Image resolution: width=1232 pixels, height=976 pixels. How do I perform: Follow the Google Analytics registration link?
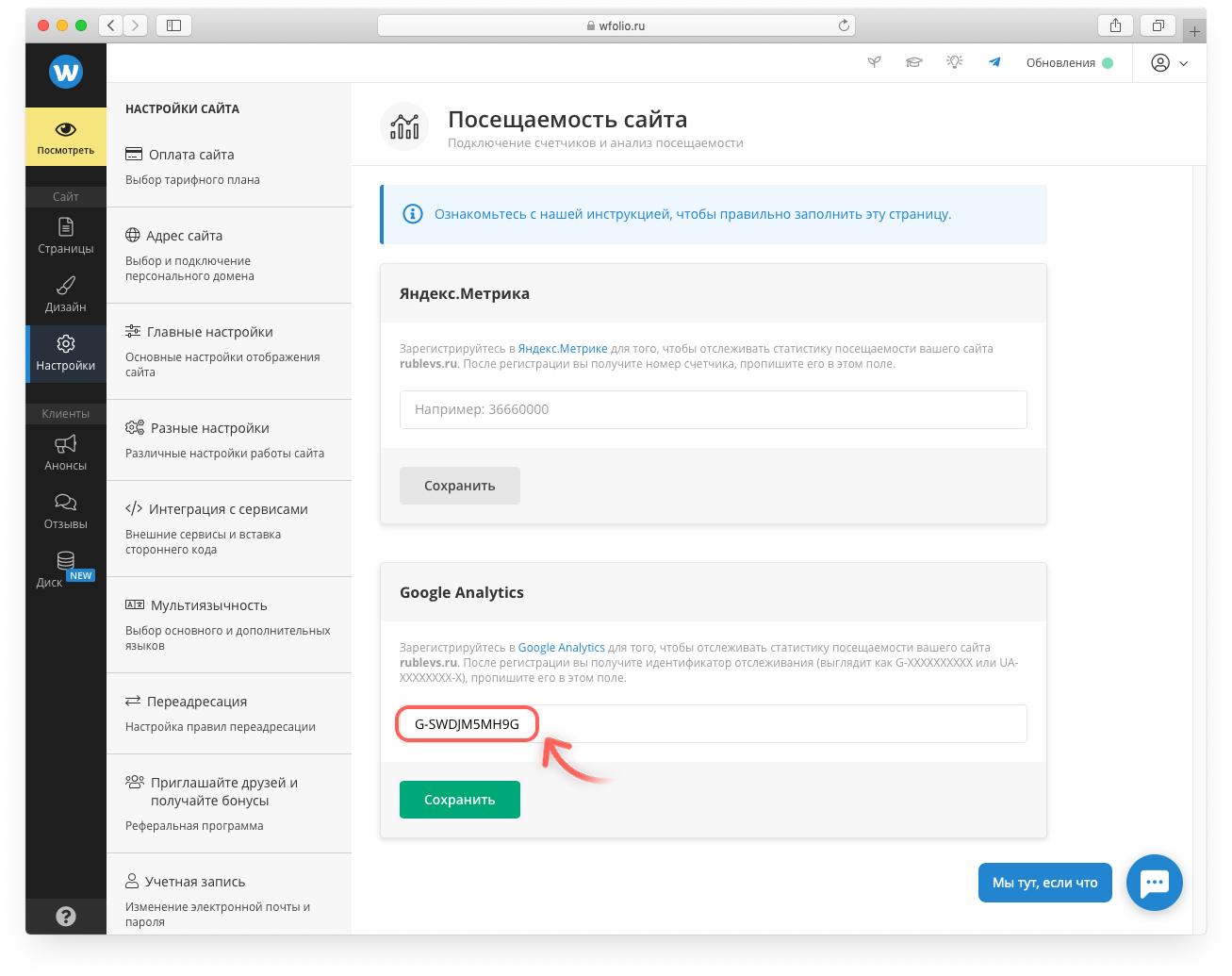(562, 648)
